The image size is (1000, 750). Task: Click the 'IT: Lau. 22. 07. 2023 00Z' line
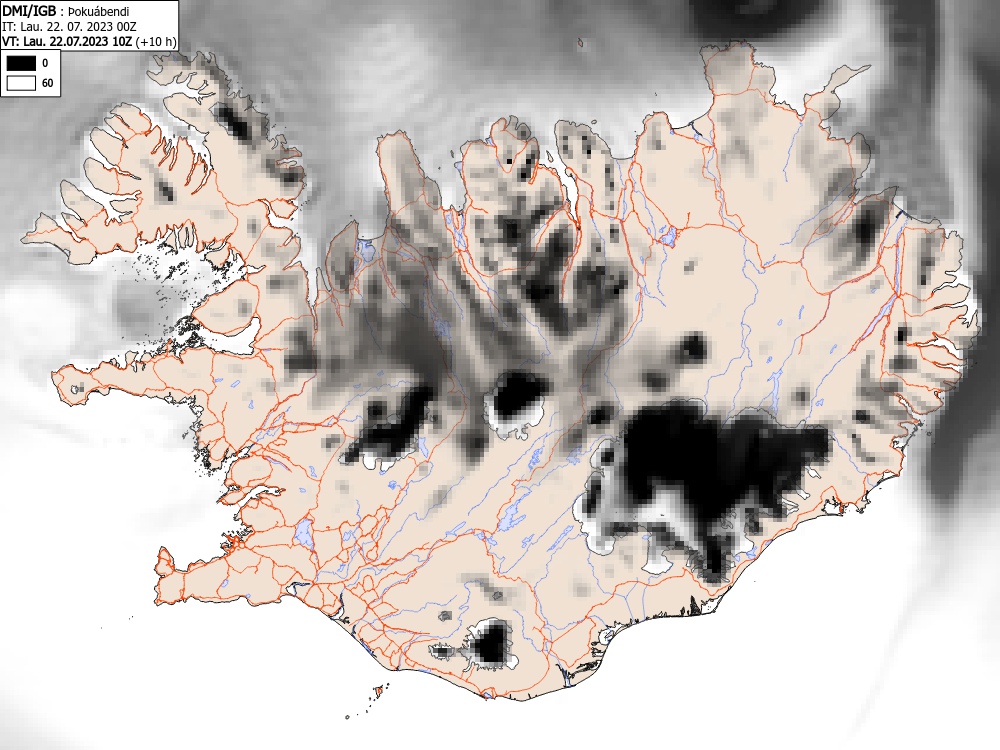tap(69, 27)
